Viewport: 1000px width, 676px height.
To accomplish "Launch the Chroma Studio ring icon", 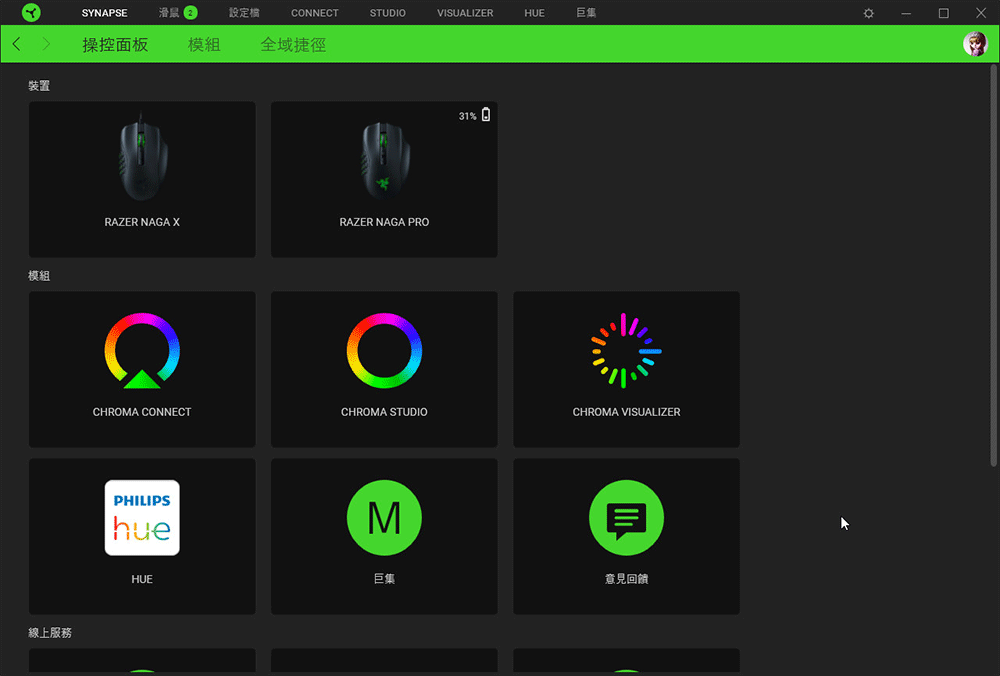I will (x=385, y=351).
